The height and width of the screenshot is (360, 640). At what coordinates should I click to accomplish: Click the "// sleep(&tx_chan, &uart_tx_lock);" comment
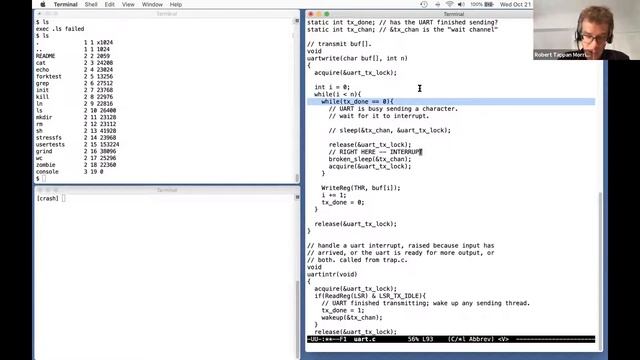390,130
